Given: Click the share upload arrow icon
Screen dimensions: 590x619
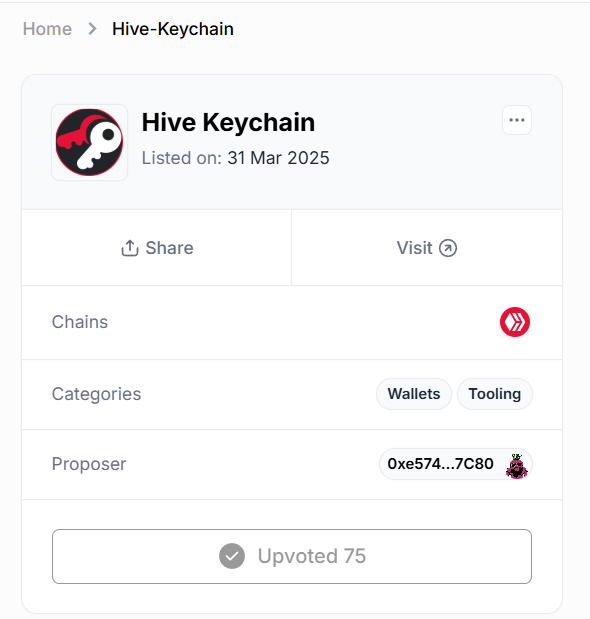Looking at the screenshot, I should [129, 248].
